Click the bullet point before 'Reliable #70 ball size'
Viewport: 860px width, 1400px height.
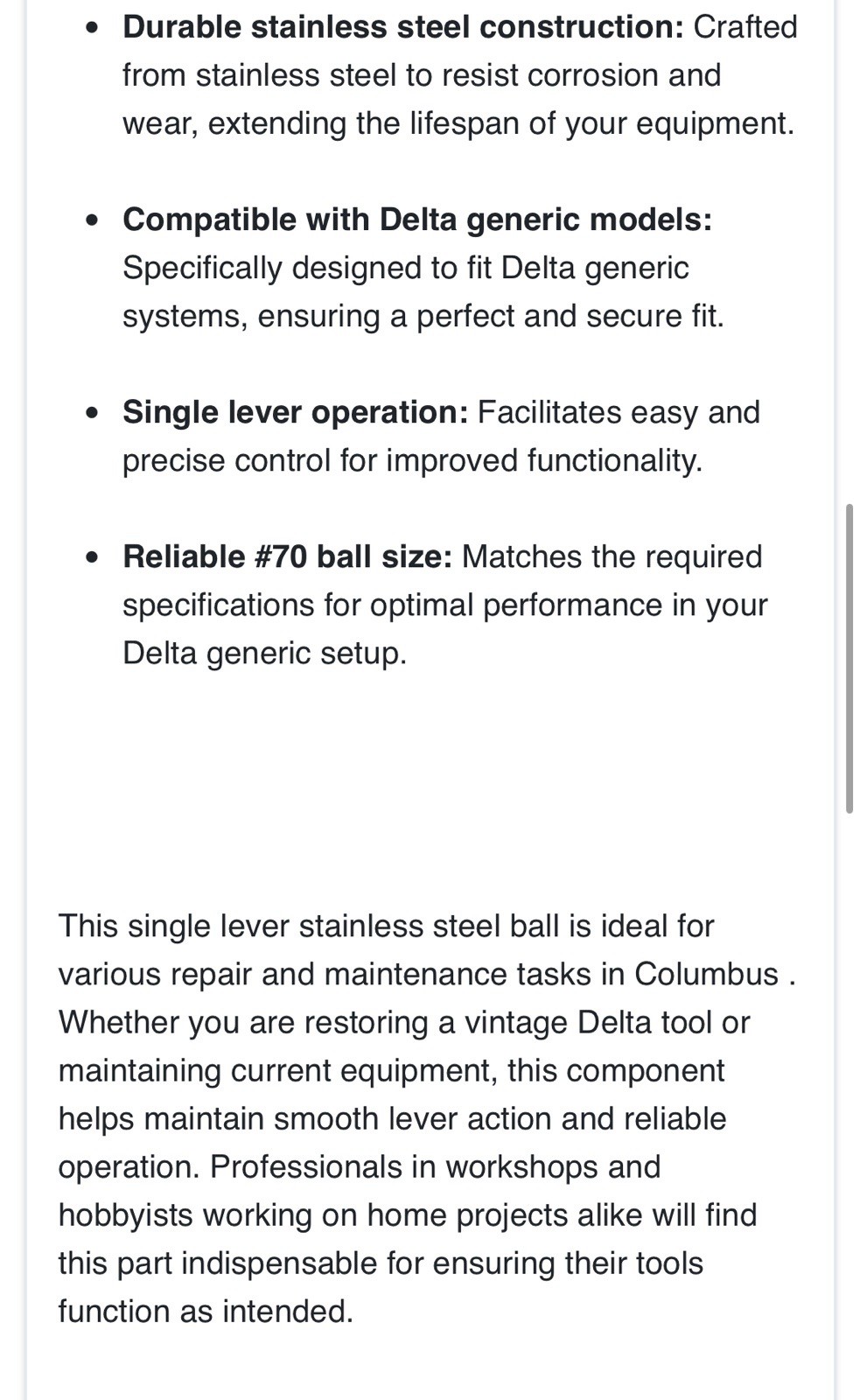(93, 557)
